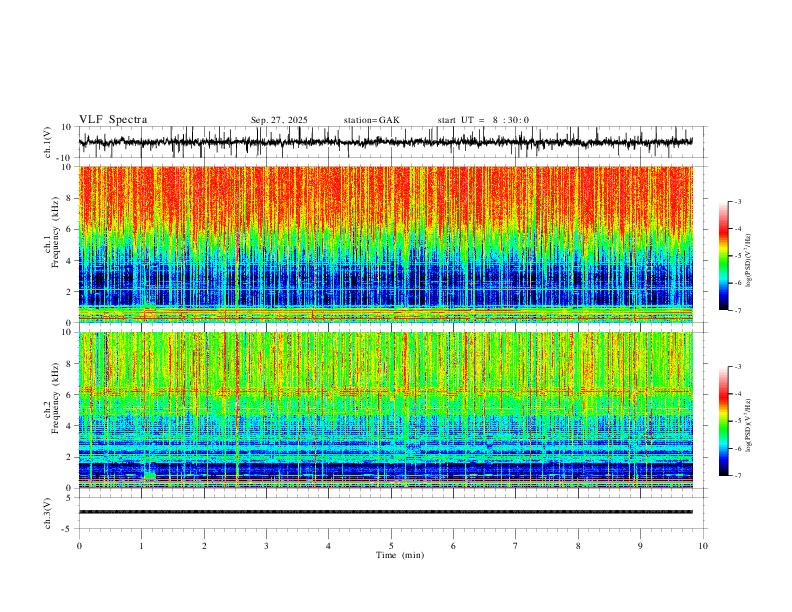The image size is (792, 612).
Task: Click the ch.1 color bar '-3' label
Action: pyautogui.click(x=737, y=201)
